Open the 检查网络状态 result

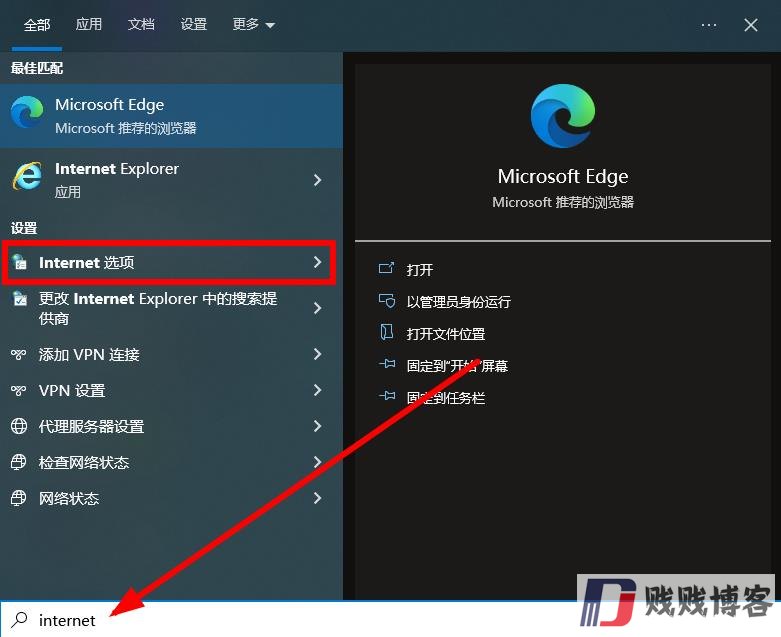(171, 462)
